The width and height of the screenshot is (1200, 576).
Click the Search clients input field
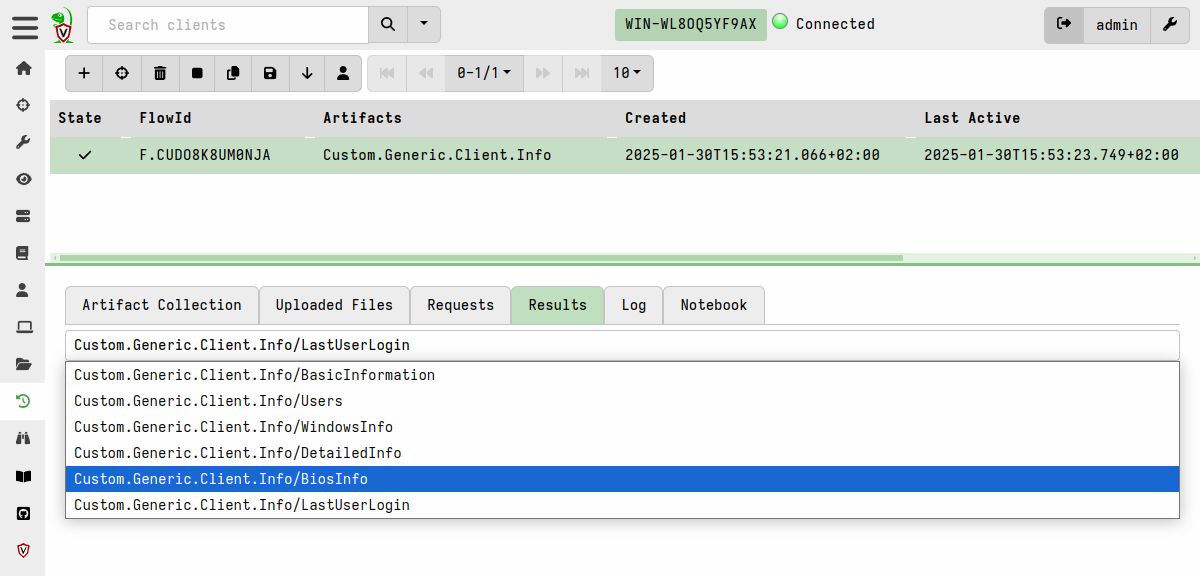coord(228,25)
